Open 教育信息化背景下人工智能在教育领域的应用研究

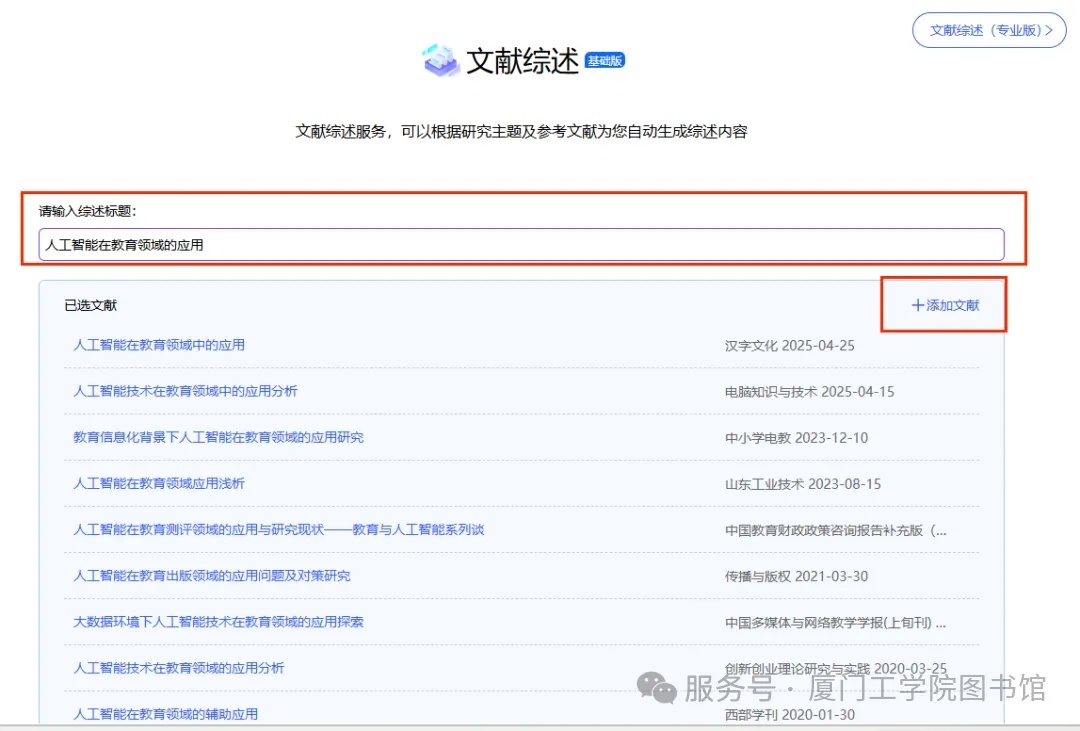pyautogui.click(x=218, y=437)
